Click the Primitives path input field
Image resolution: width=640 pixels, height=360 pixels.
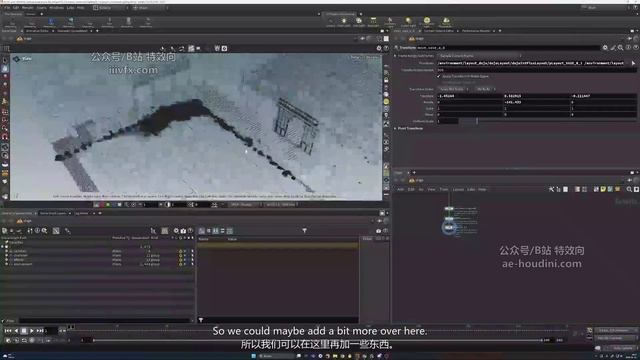[531, 63]
